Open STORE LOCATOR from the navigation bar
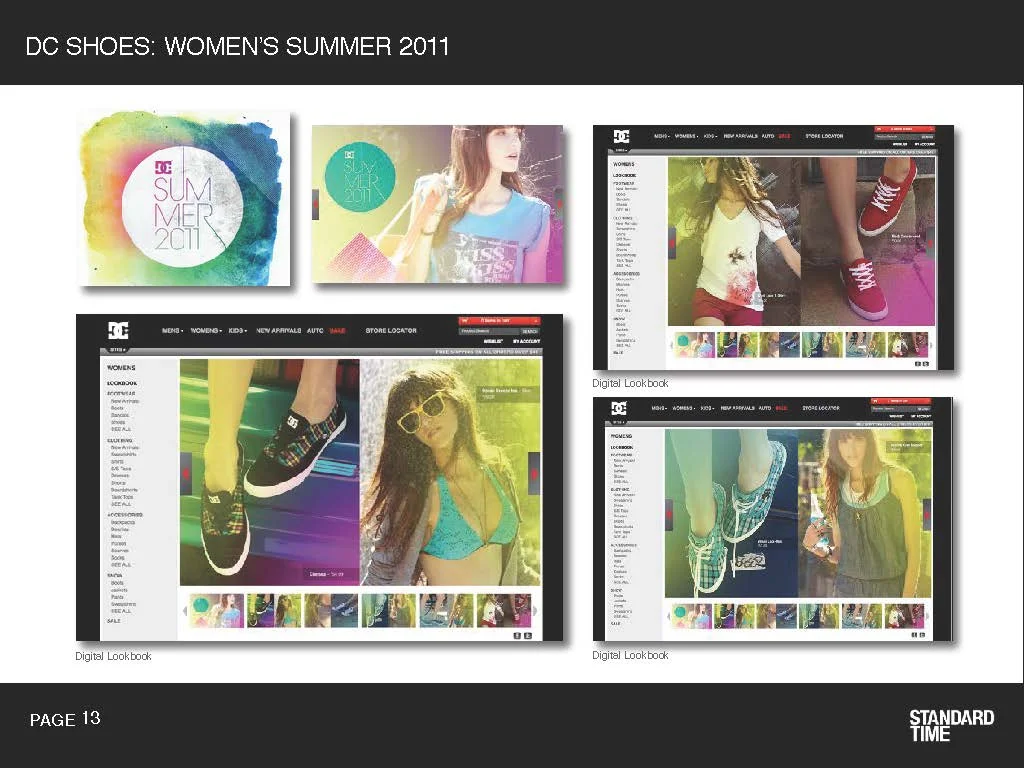 click(391, 330)
